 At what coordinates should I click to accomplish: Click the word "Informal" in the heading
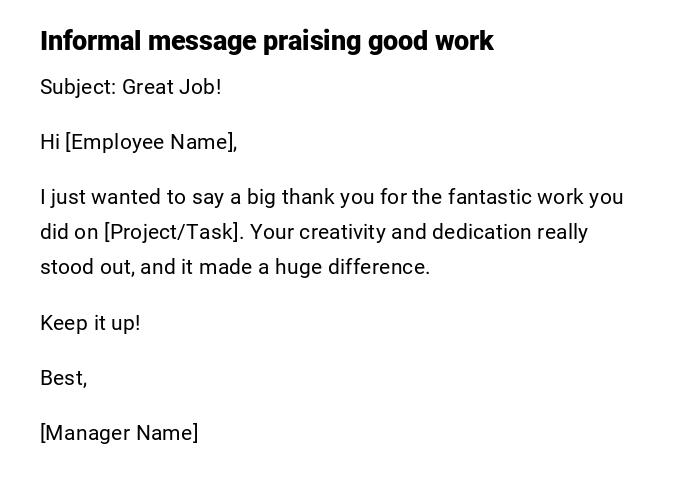tap(90, 41)
